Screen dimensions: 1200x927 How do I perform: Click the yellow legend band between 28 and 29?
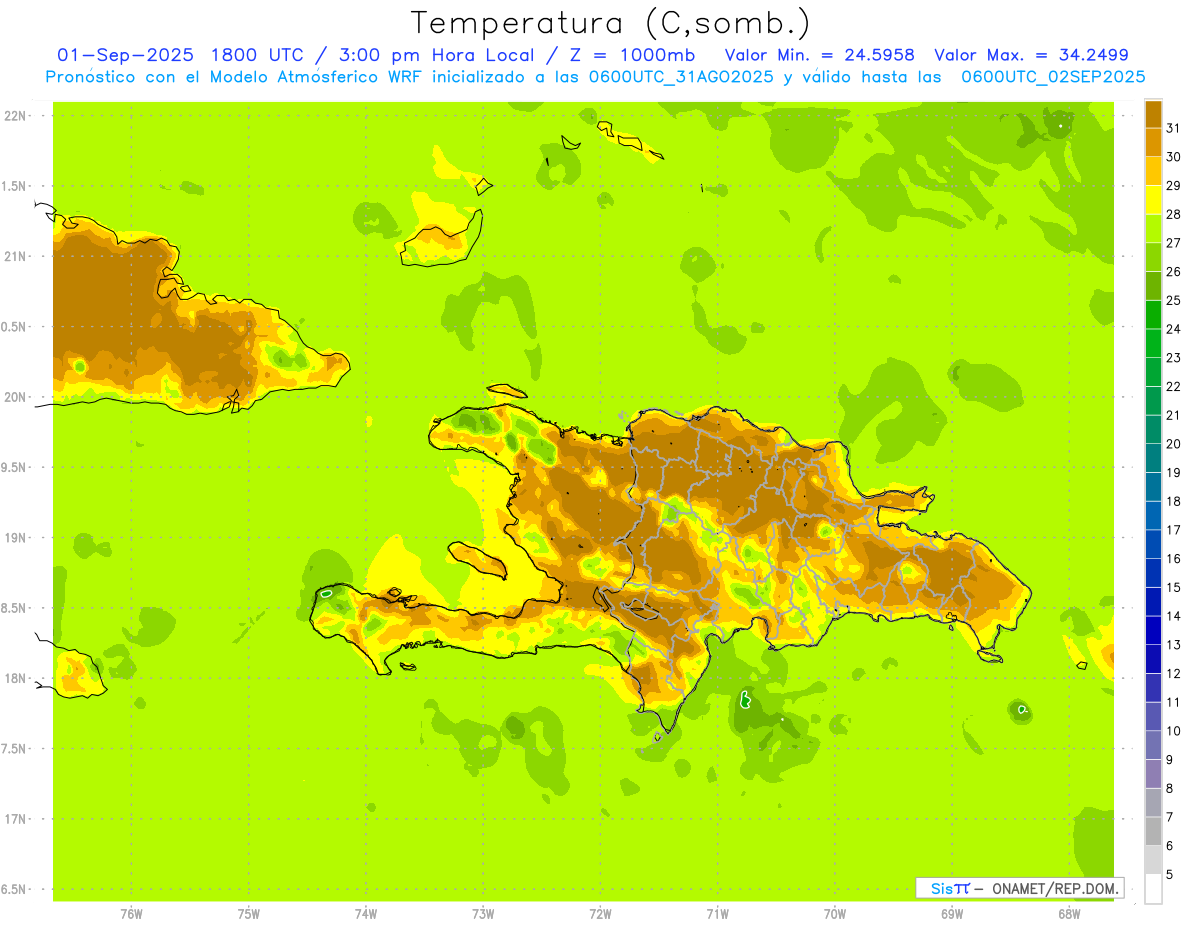pos(1153,200)
